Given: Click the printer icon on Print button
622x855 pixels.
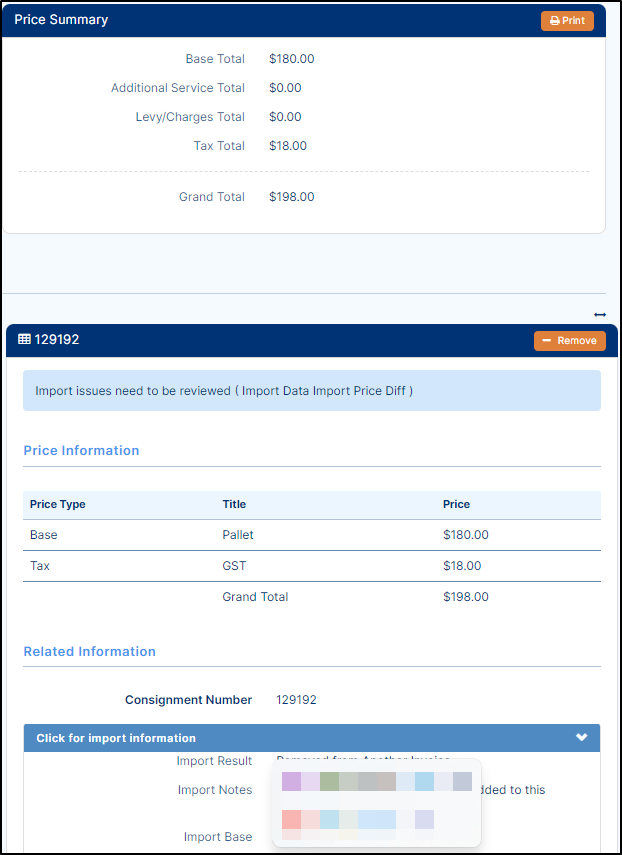Looking at the screenshot, I should click(554, 21).
